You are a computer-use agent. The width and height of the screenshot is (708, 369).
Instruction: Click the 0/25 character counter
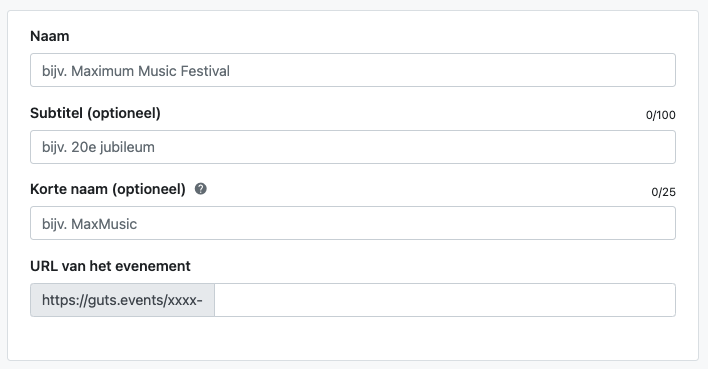coord(663,192)
